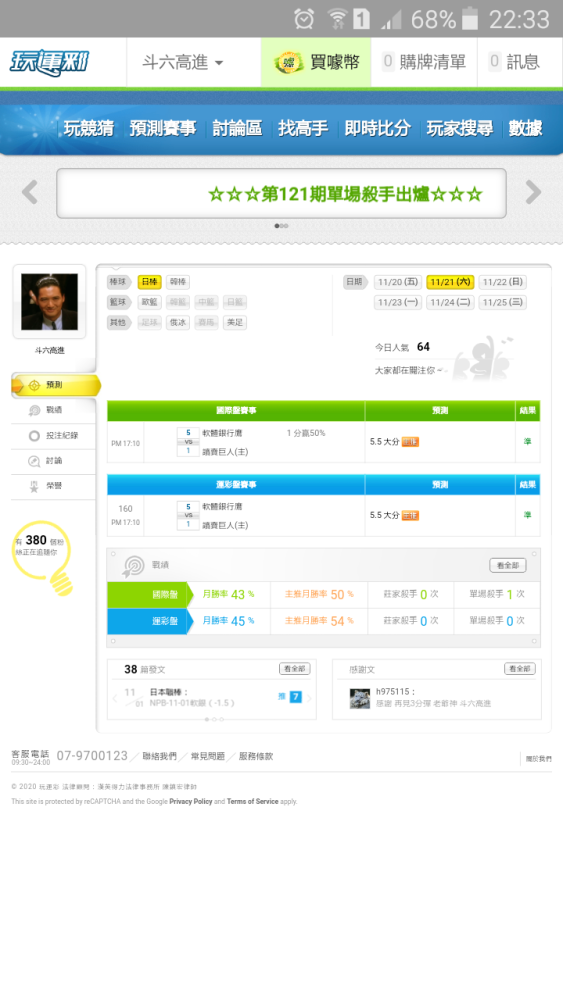
Task: Open 戰績 sidebar item with target icon
Action: click(54, 410)
